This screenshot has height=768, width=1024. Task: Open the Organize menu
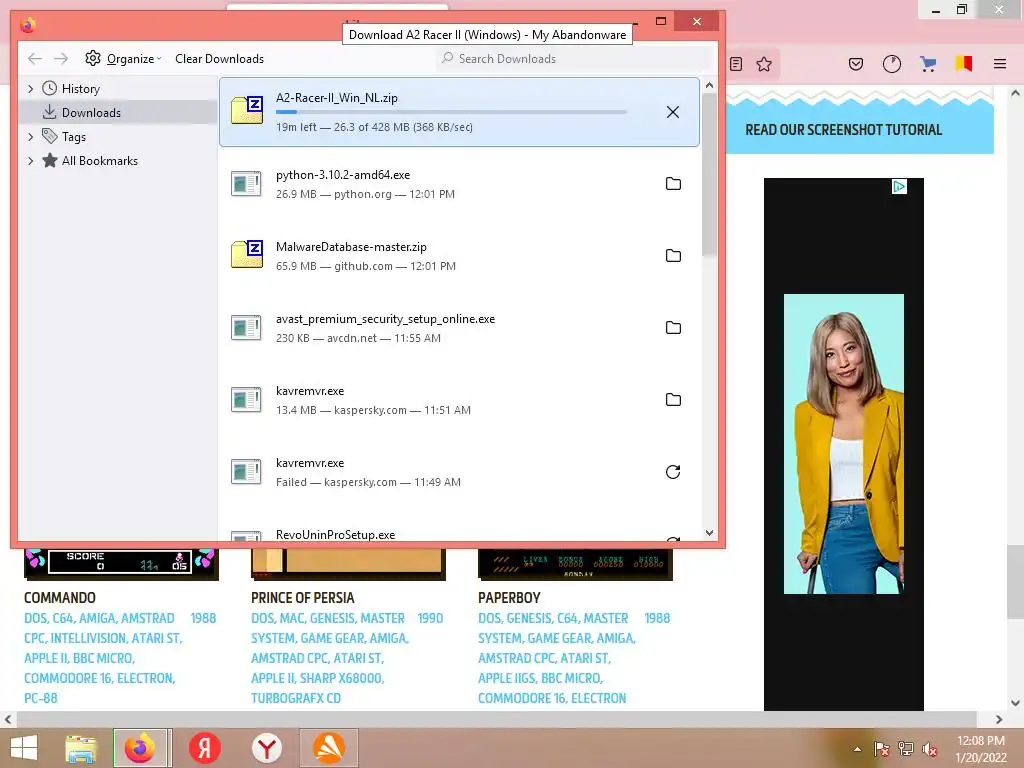click(x=123, y=59)
